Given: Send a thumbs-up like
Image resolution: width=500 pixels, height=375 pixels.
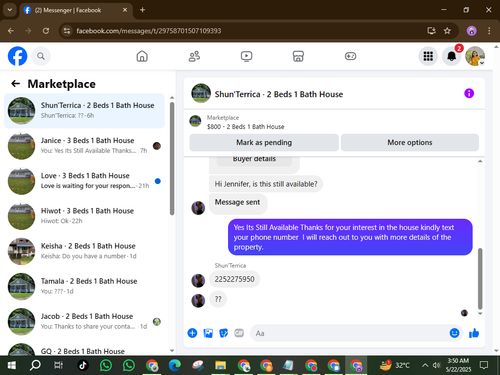Looking at the screenshot, I should point(474,333).
